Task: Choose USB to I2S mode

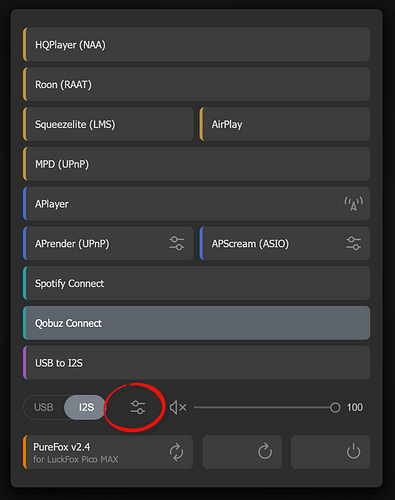Action: coord(196,363)
